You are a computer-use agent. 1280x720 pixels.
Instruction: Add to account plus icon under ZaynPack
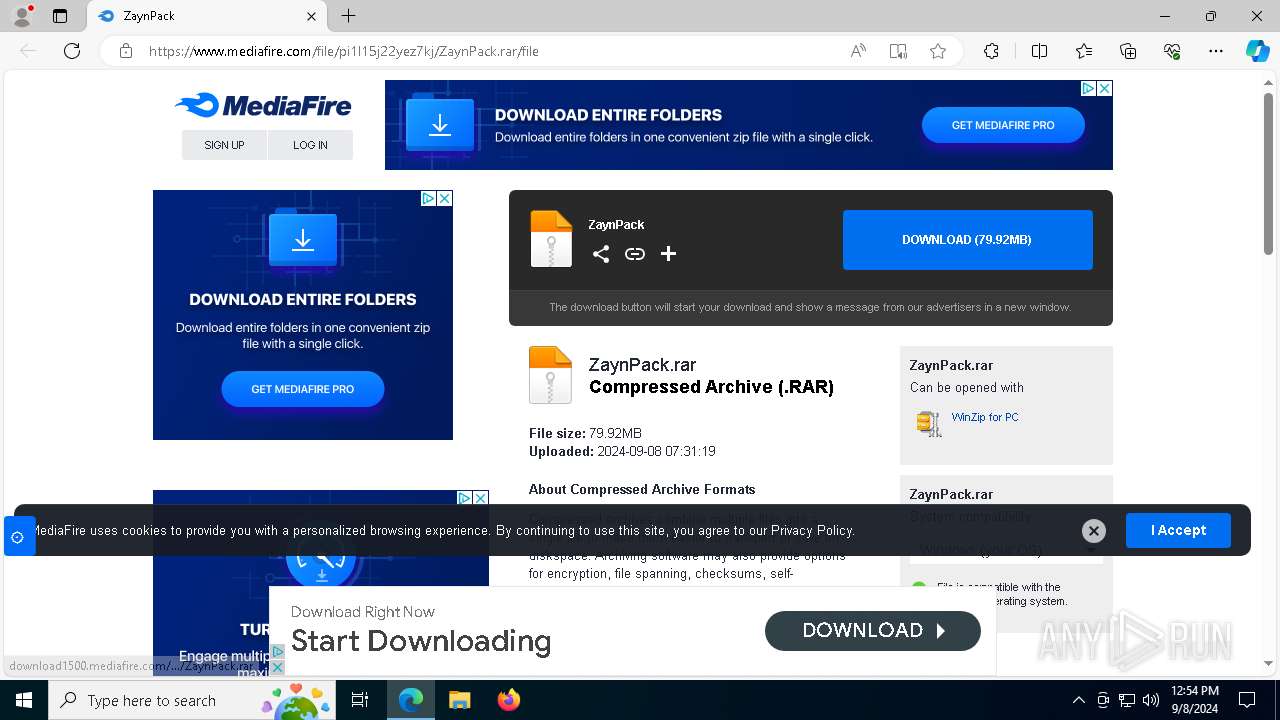(669, 254)
